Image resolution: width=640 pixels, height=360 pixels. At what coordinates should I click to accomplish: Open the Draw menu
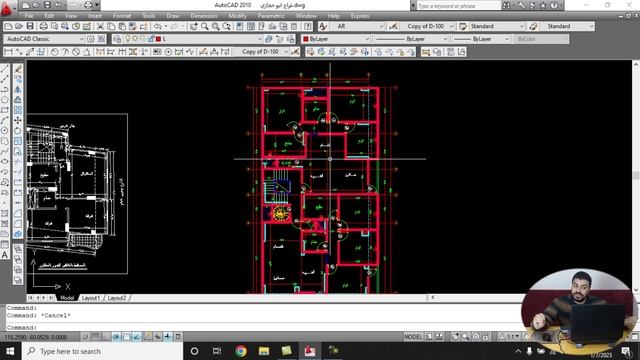[173, 16]
